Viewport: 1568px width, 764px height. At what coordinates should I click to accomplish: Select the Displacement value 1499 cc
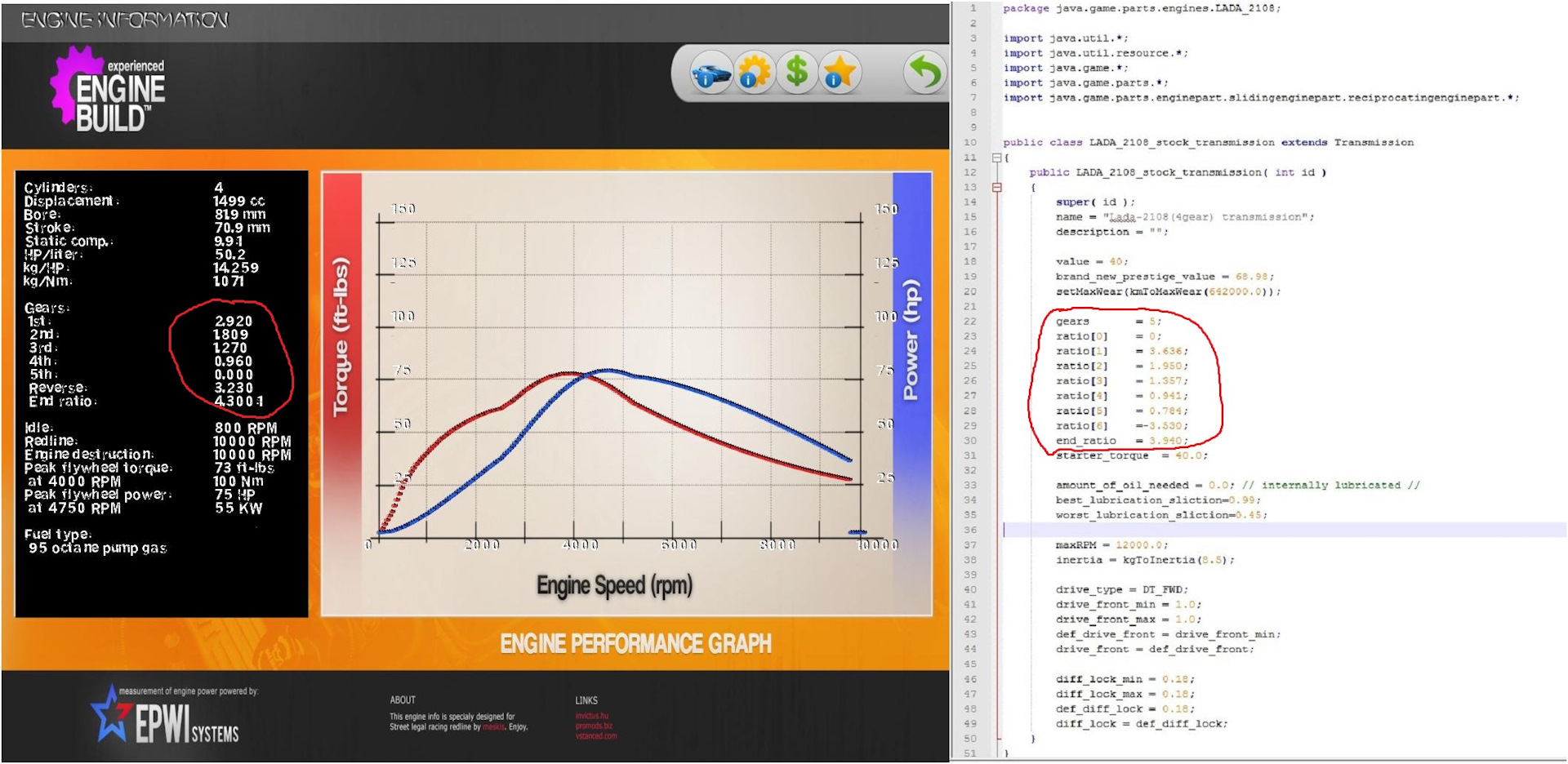(x=239, y=201)
